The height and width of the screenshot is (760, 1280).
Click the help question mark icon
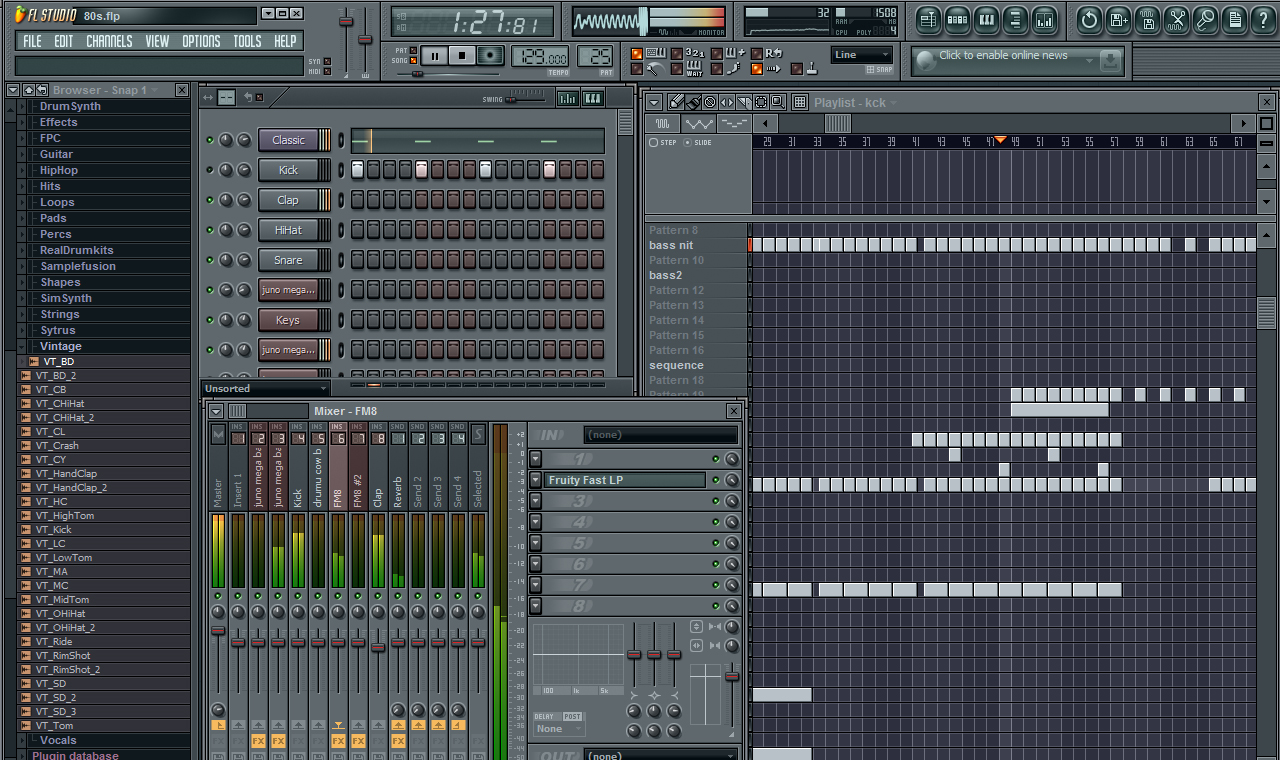[x=1263, y=19]
